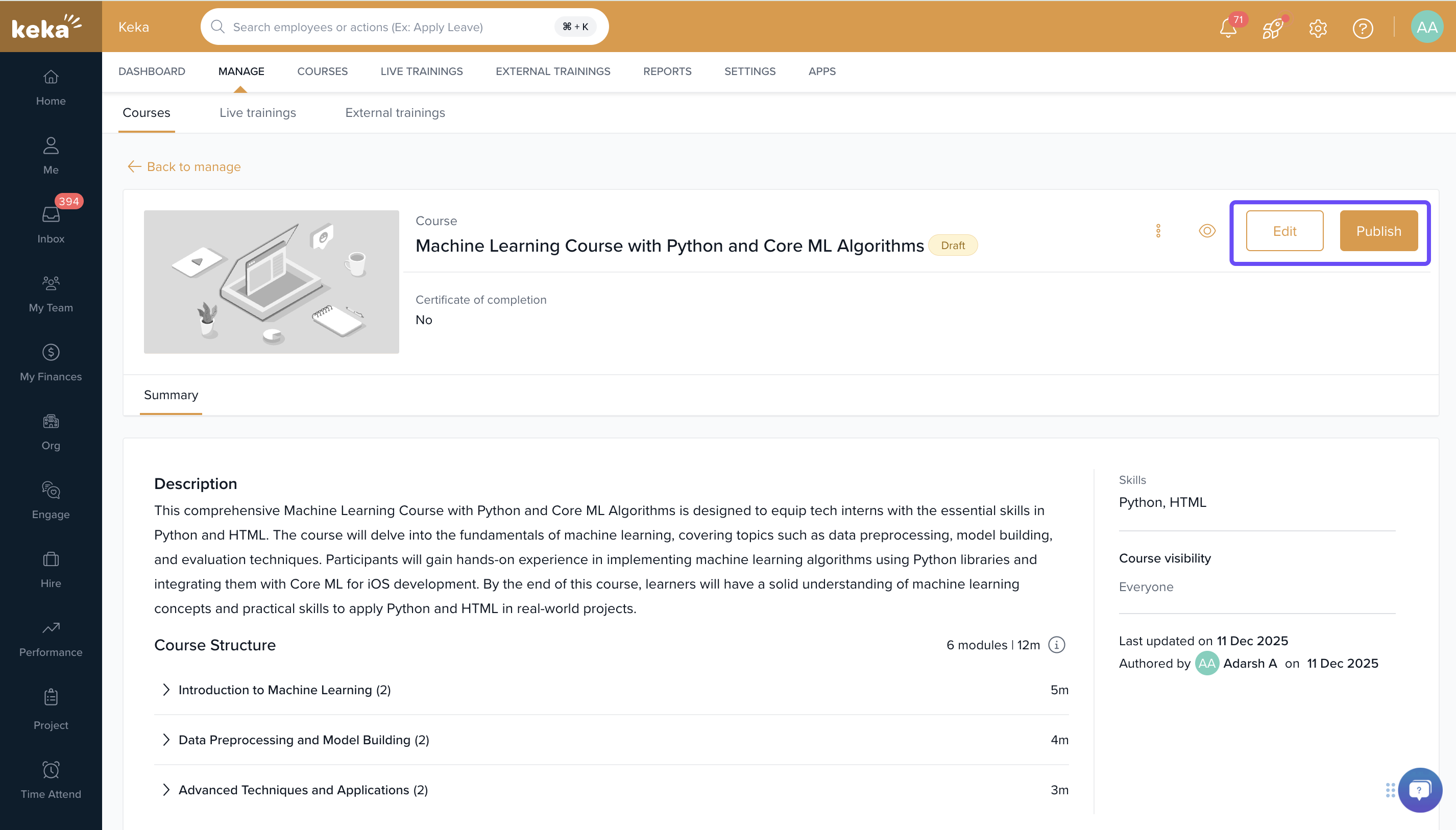Switch to the REPORTS menu tab
The width and height of the screenshot is (1456, 830).
click(667, 71)
